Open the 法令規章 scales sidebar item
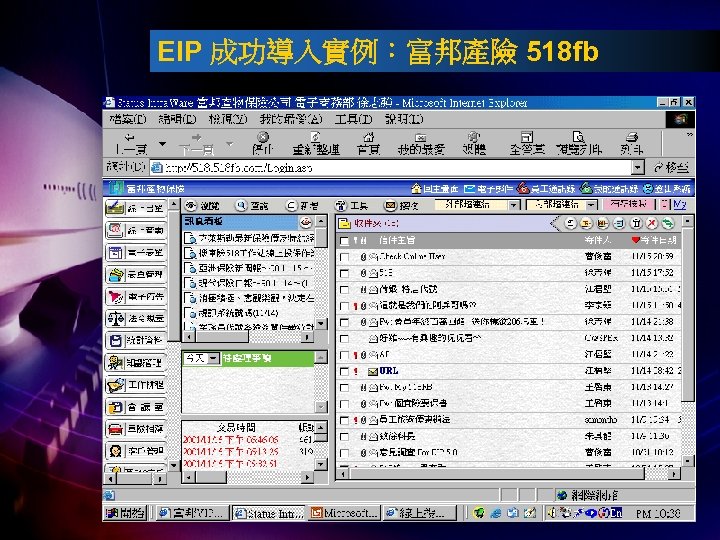 click(135, 318)
